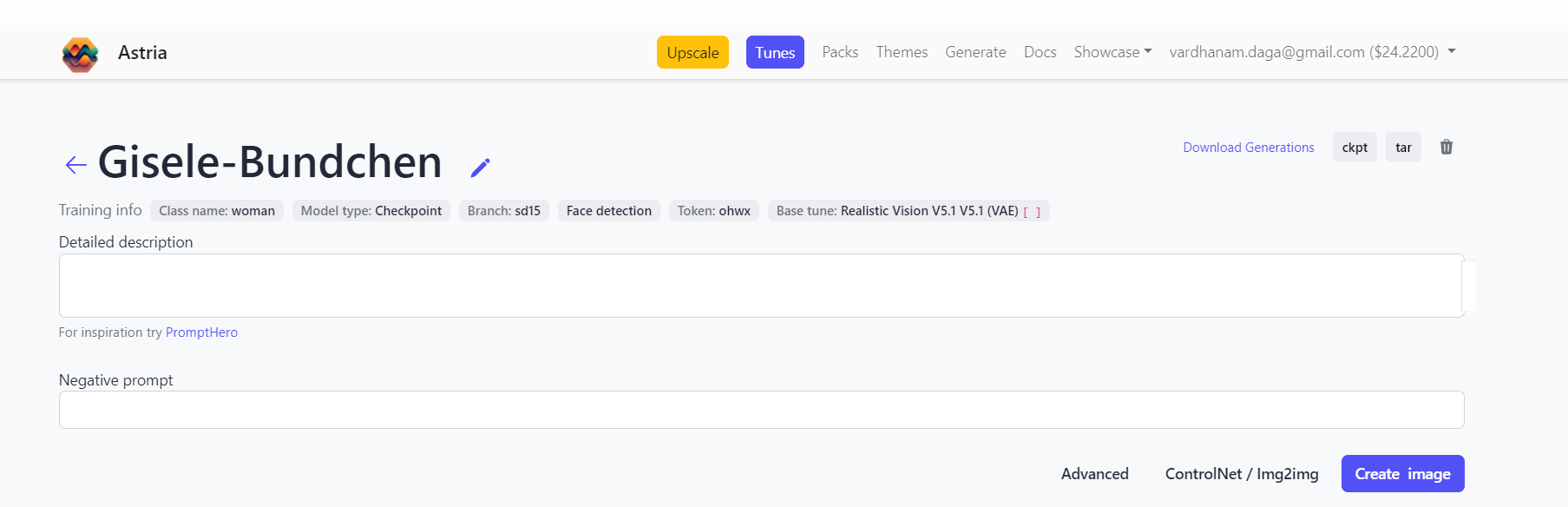
Task: Download the ckpt file
Action: pos(1355,148)
